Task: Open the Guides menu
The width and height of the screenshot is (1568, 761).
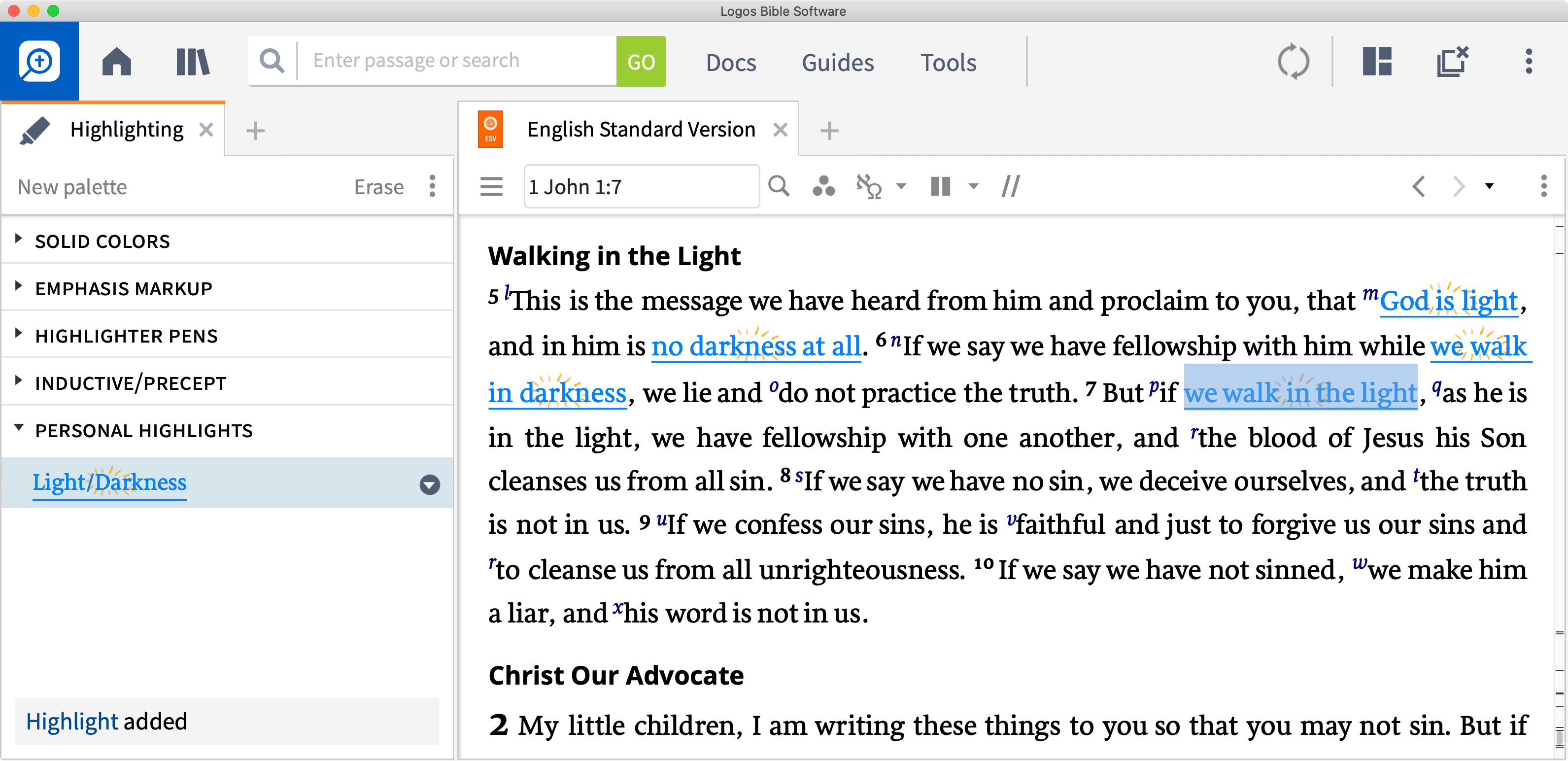Action: (x=838, y=63)
